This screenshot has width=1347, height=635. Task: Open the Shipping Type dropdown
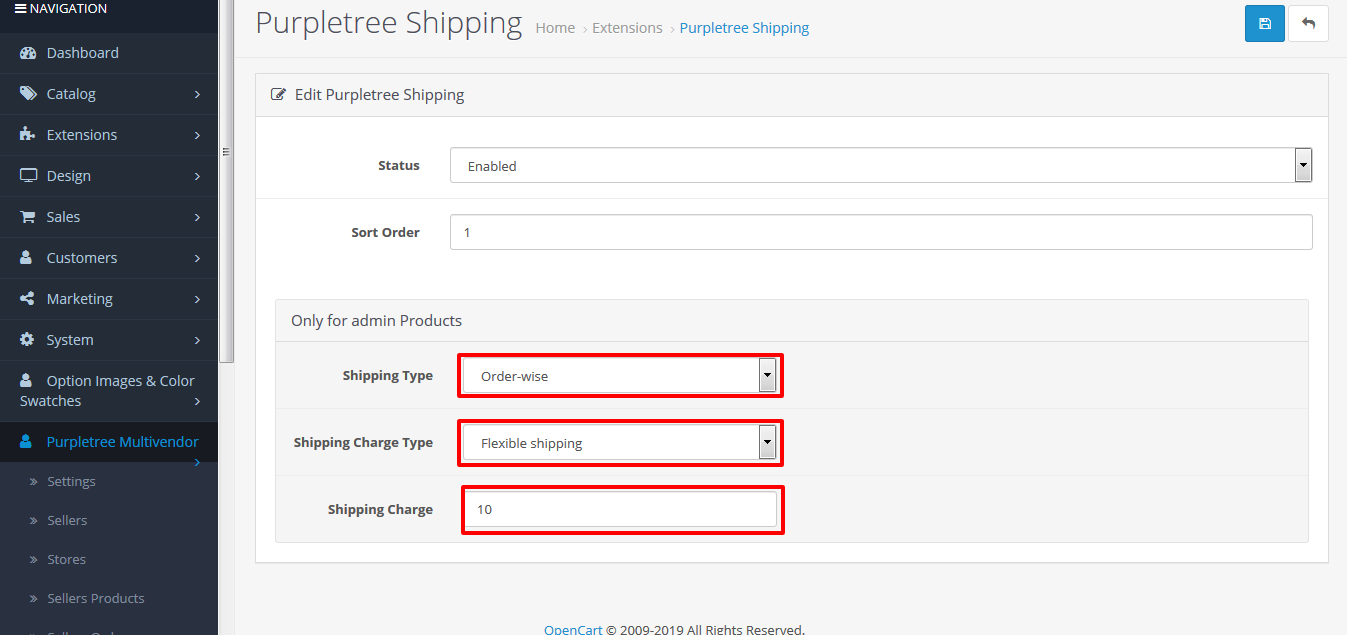click(620, 376)
